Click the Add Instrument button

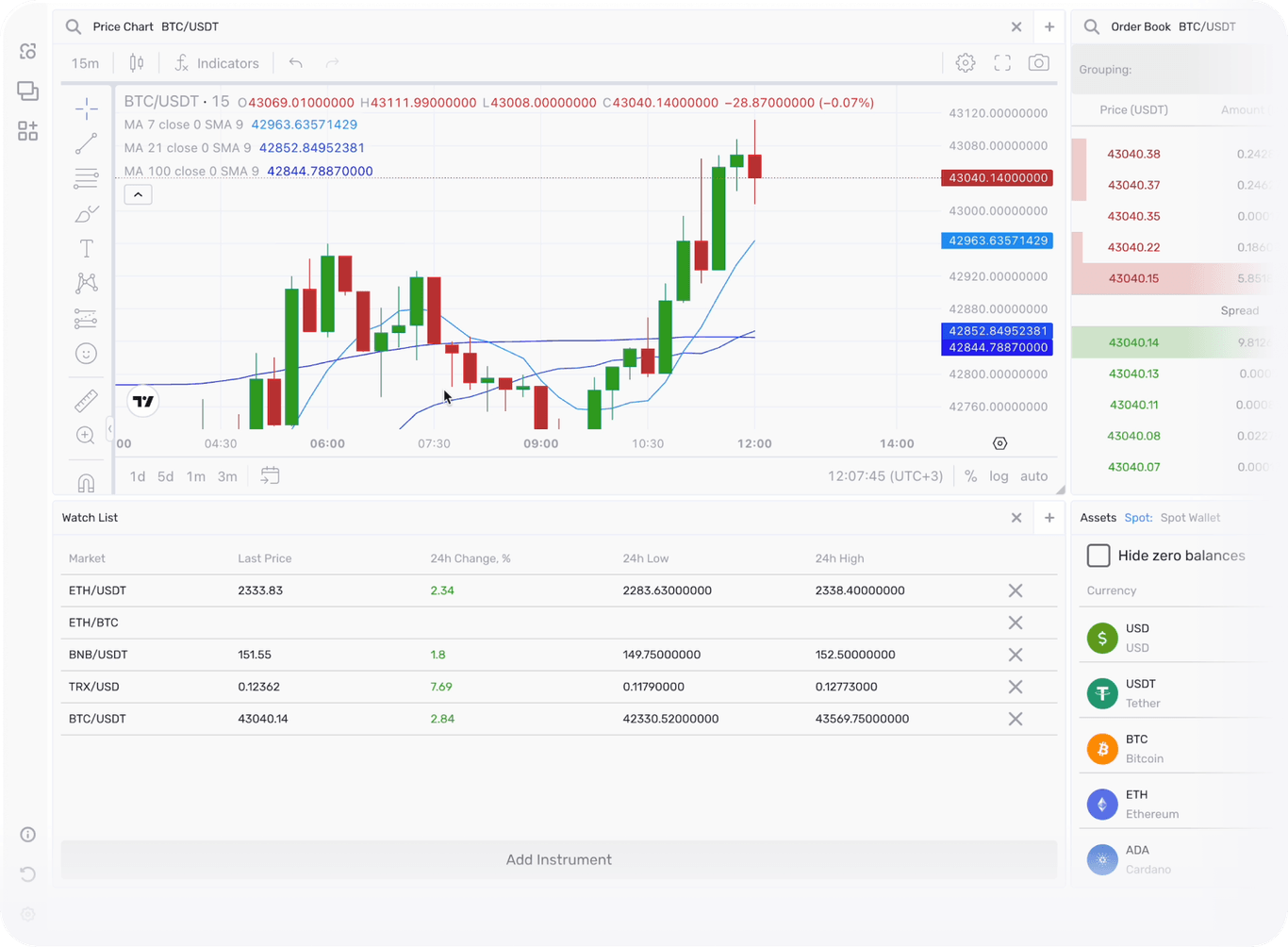click(x=559, y=859)
